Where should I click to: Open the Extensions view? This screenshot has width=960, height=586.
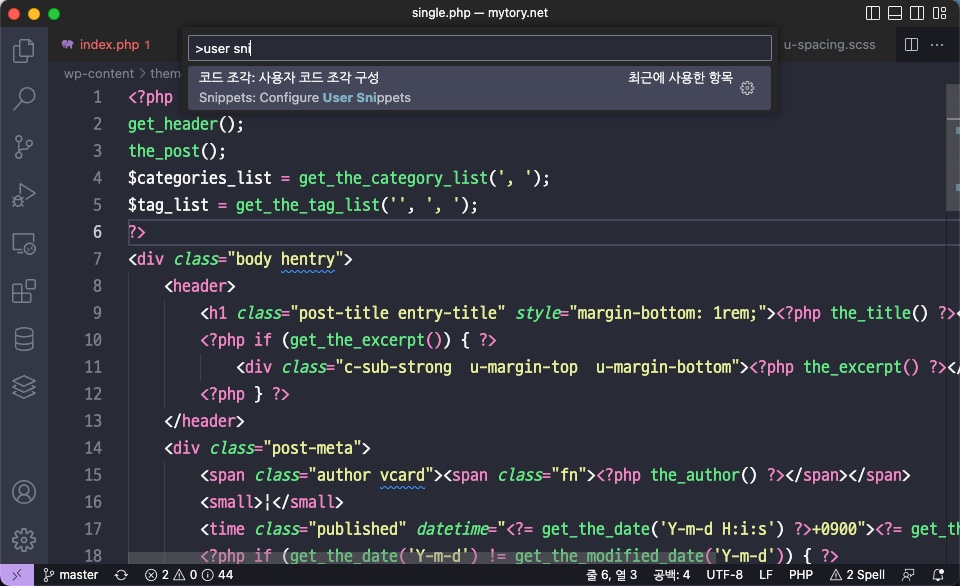tap(24, 291)
